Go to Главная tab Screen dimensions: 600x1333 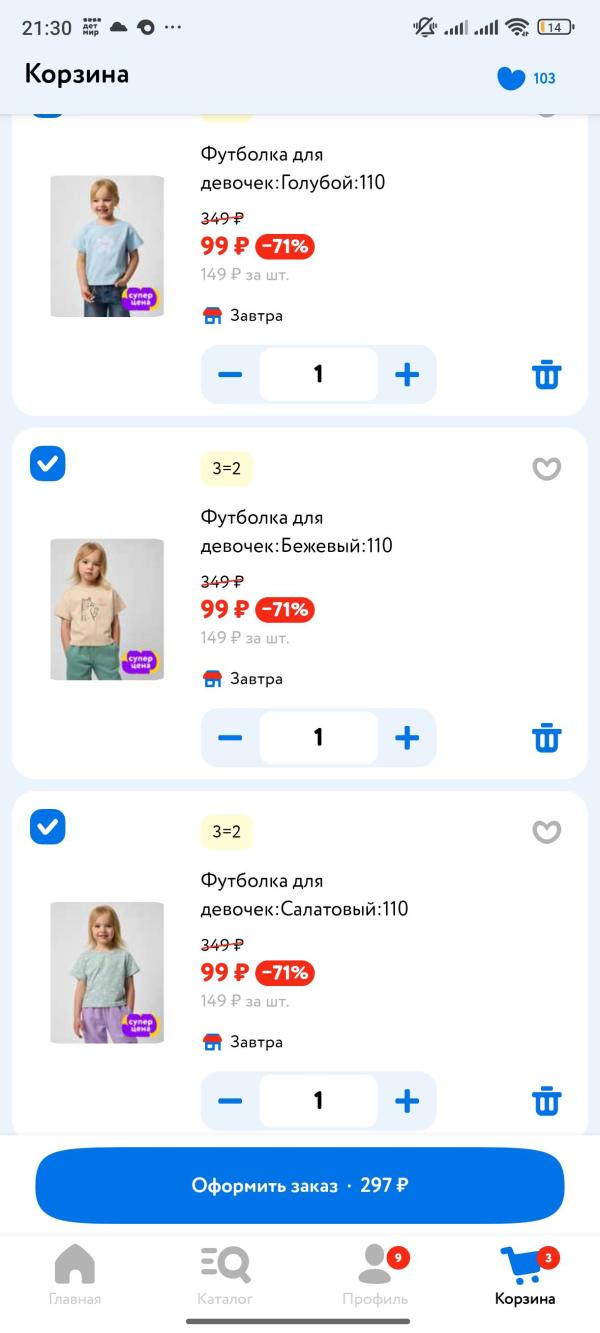[75, 1275]
